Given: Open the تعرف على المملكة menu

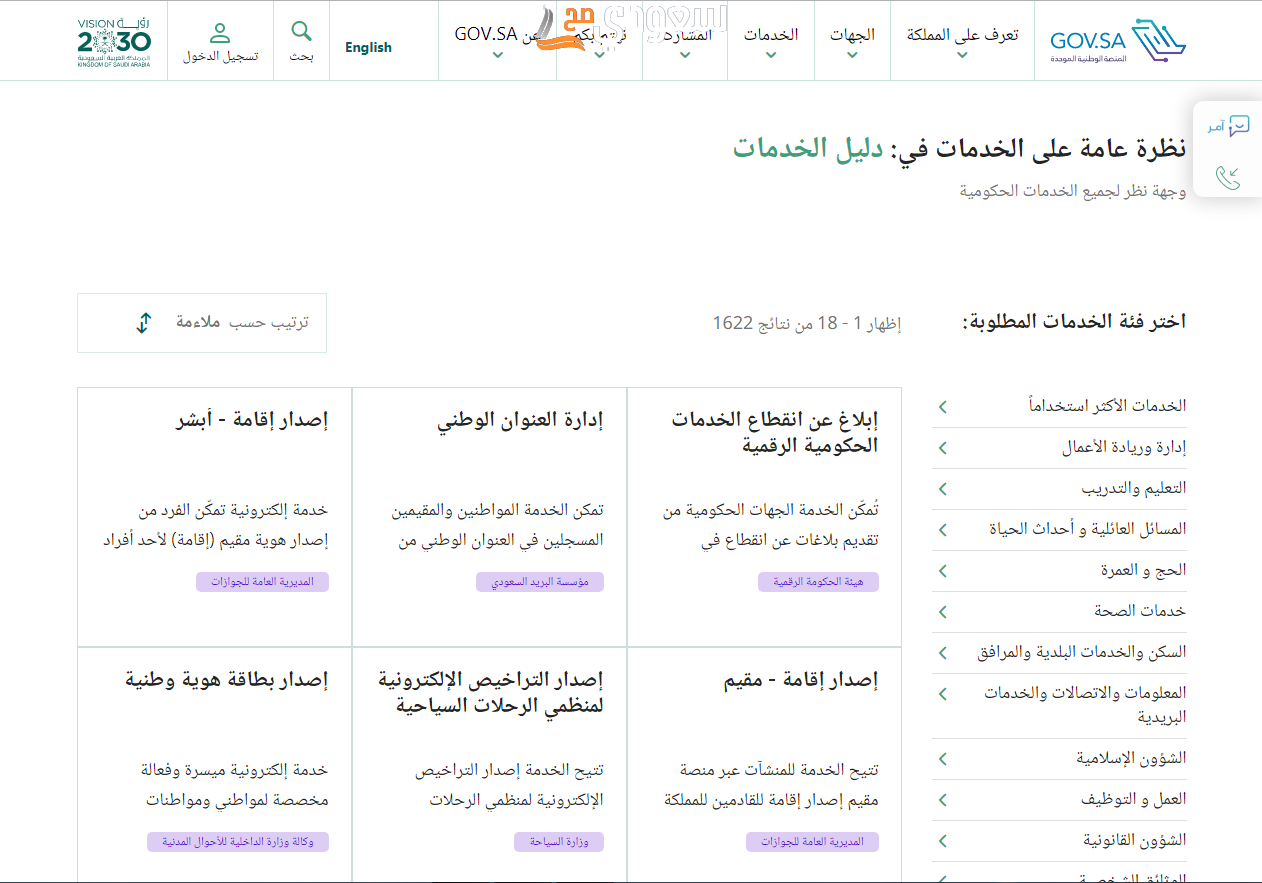Looking at the screenshot, I should tap(962, 41).
